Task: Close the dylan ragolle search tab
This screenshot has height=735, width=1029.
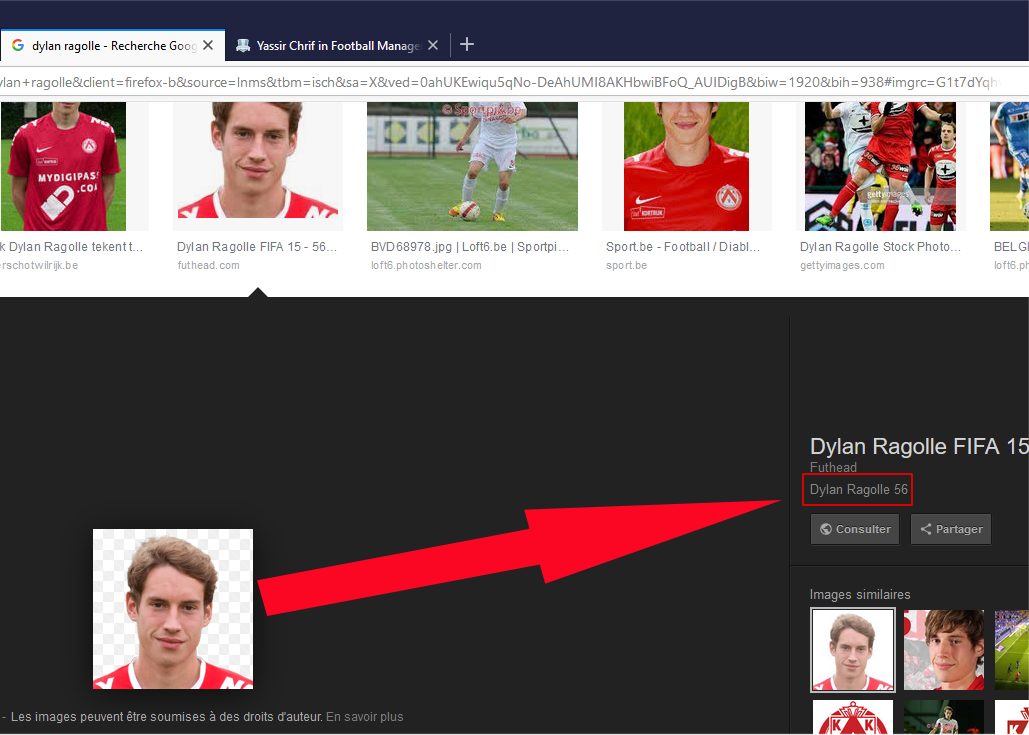Action: [208, 45]
